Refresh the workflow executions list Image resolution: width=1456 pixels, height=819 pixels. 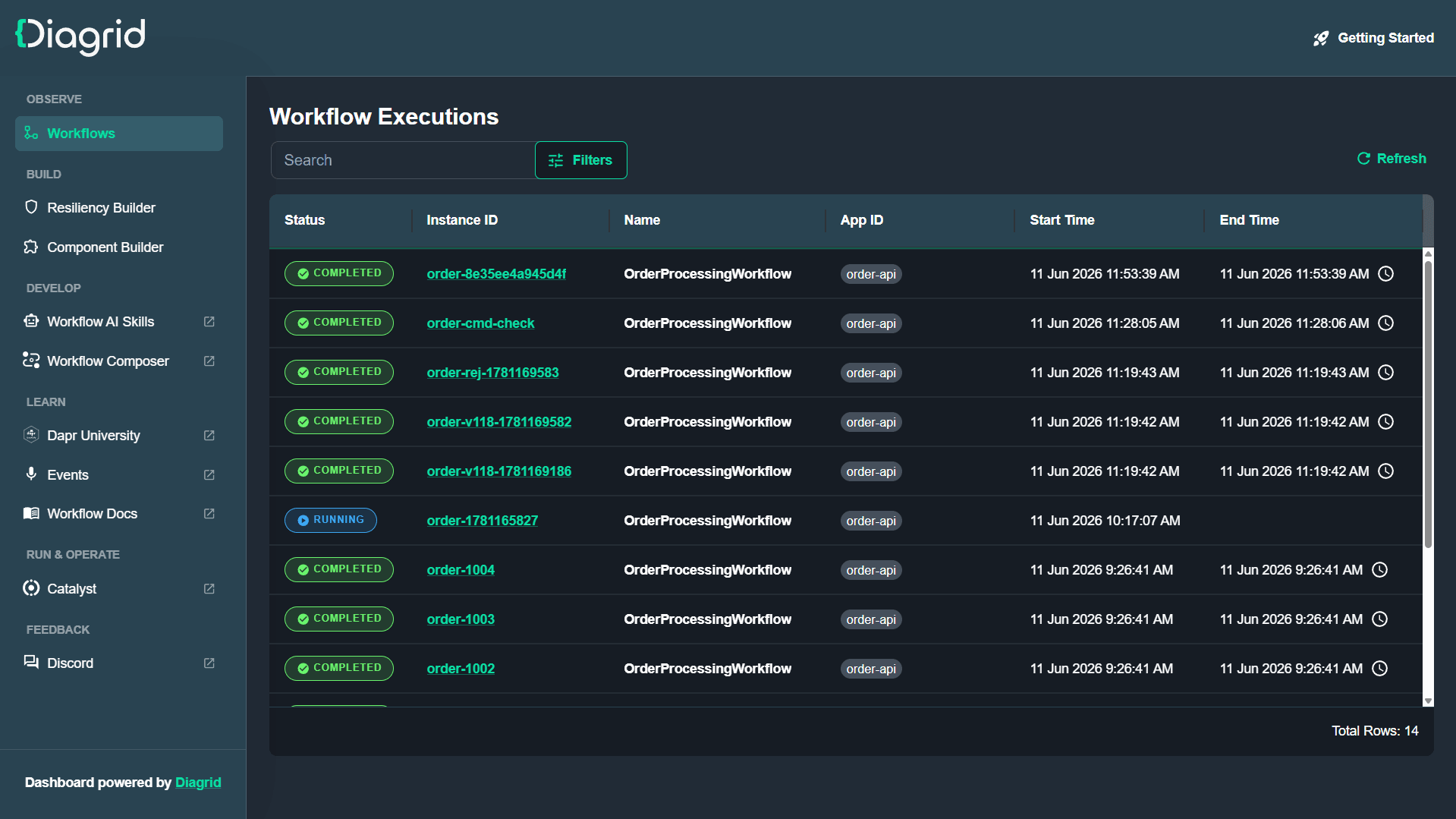(x=1392, y=159)
